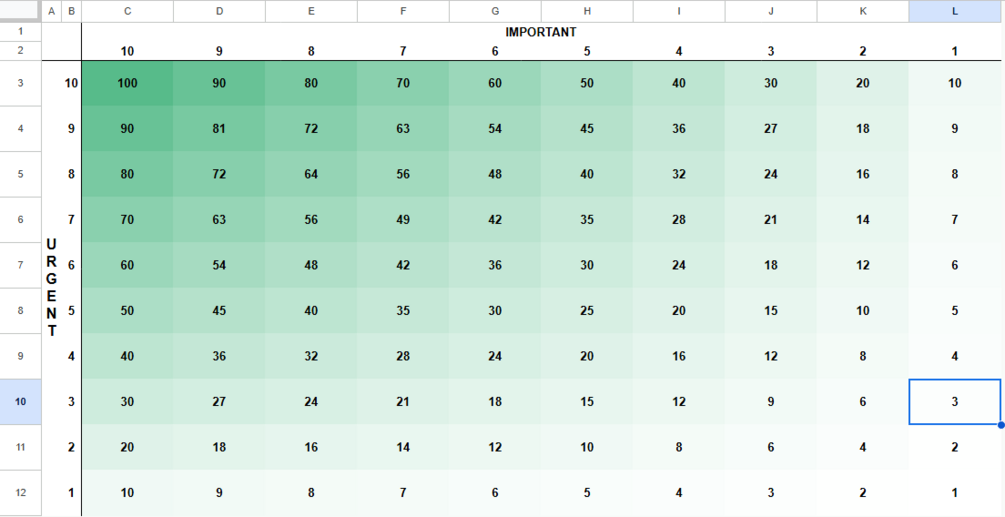The image size is (1005, 517).
Task: Select column C header
Action: pyautogui.click(x=128, y=12)
